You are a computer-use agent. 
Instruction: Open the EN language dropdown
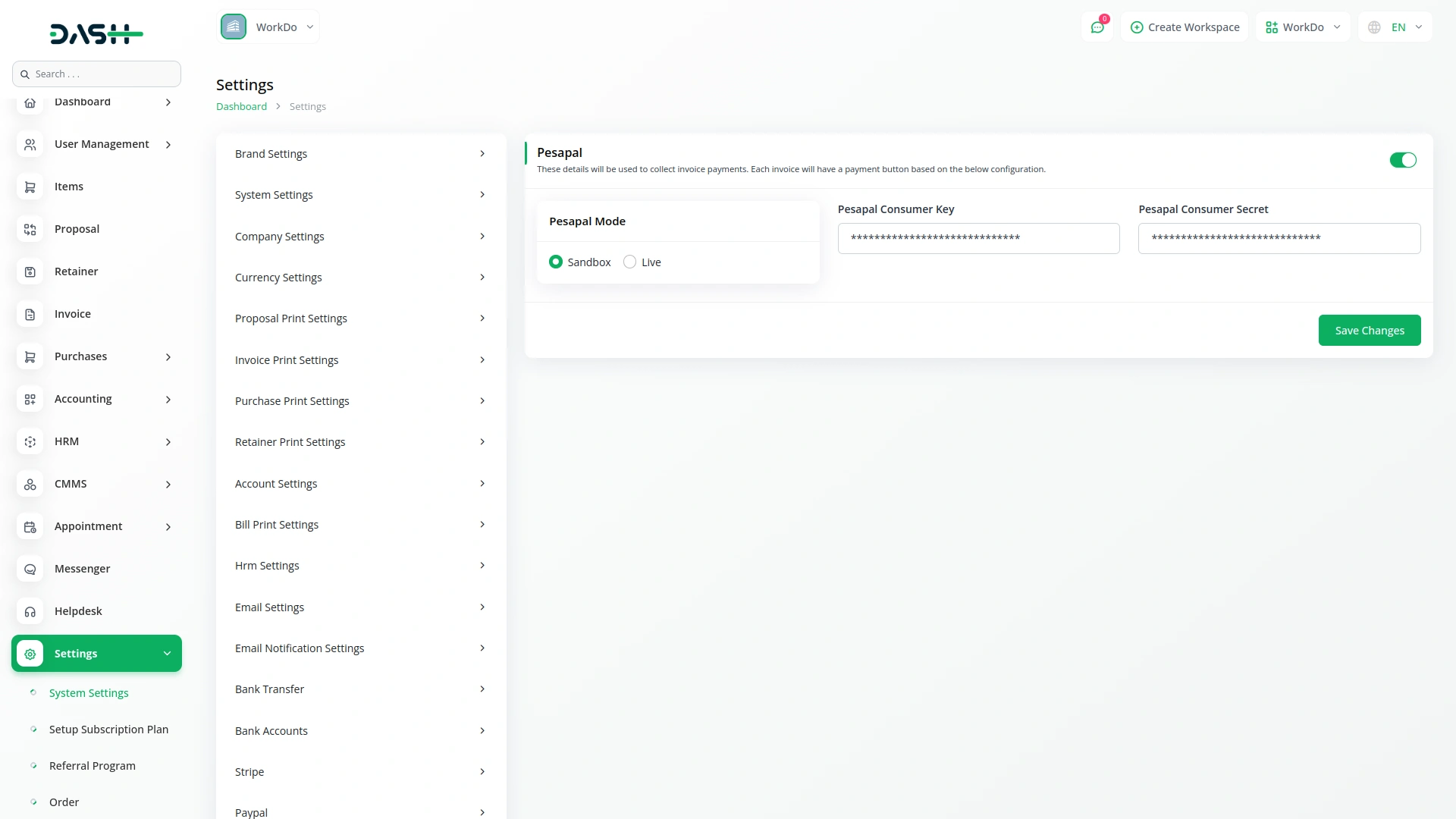point(1395,27)
